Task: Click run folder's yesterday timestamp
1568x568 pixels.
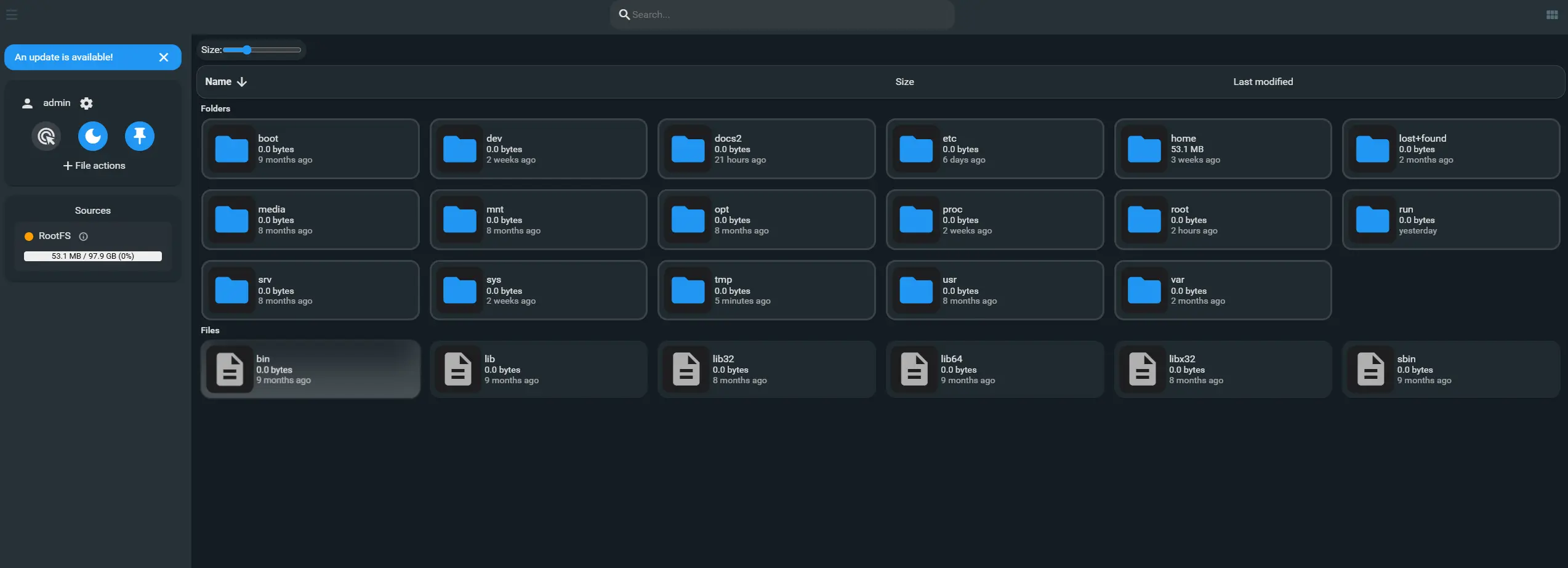Action: 1418,231
